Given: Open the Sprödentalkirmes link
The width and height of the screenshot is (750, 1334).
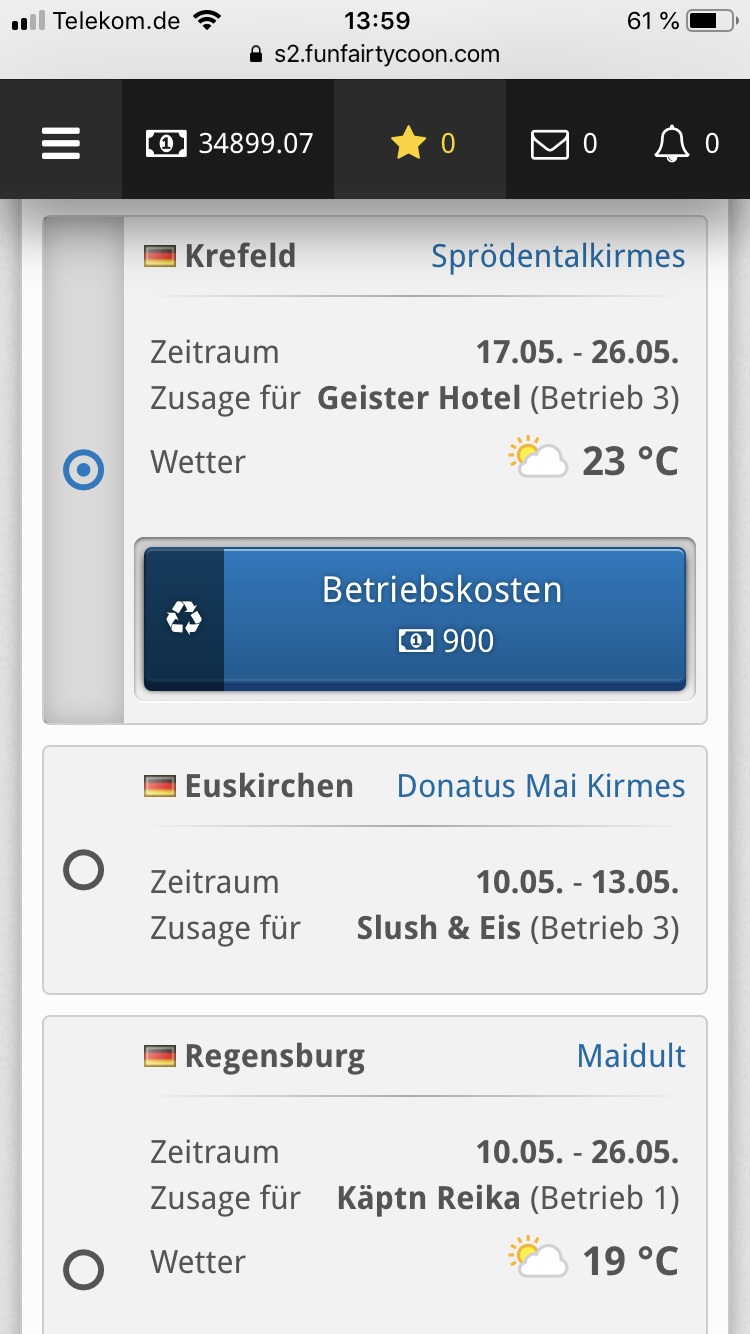Looking at the screenshot, I should tap(558, 256).
